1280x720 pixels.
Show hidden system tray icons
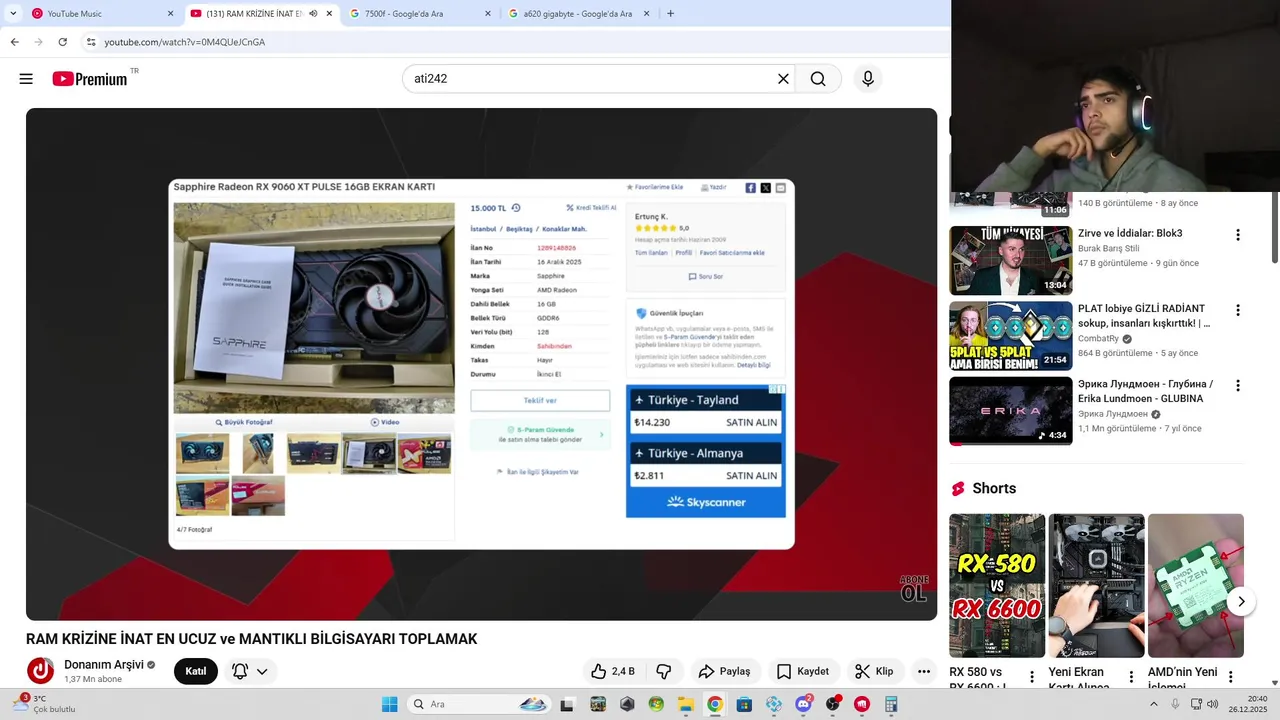click(1154, 704)
